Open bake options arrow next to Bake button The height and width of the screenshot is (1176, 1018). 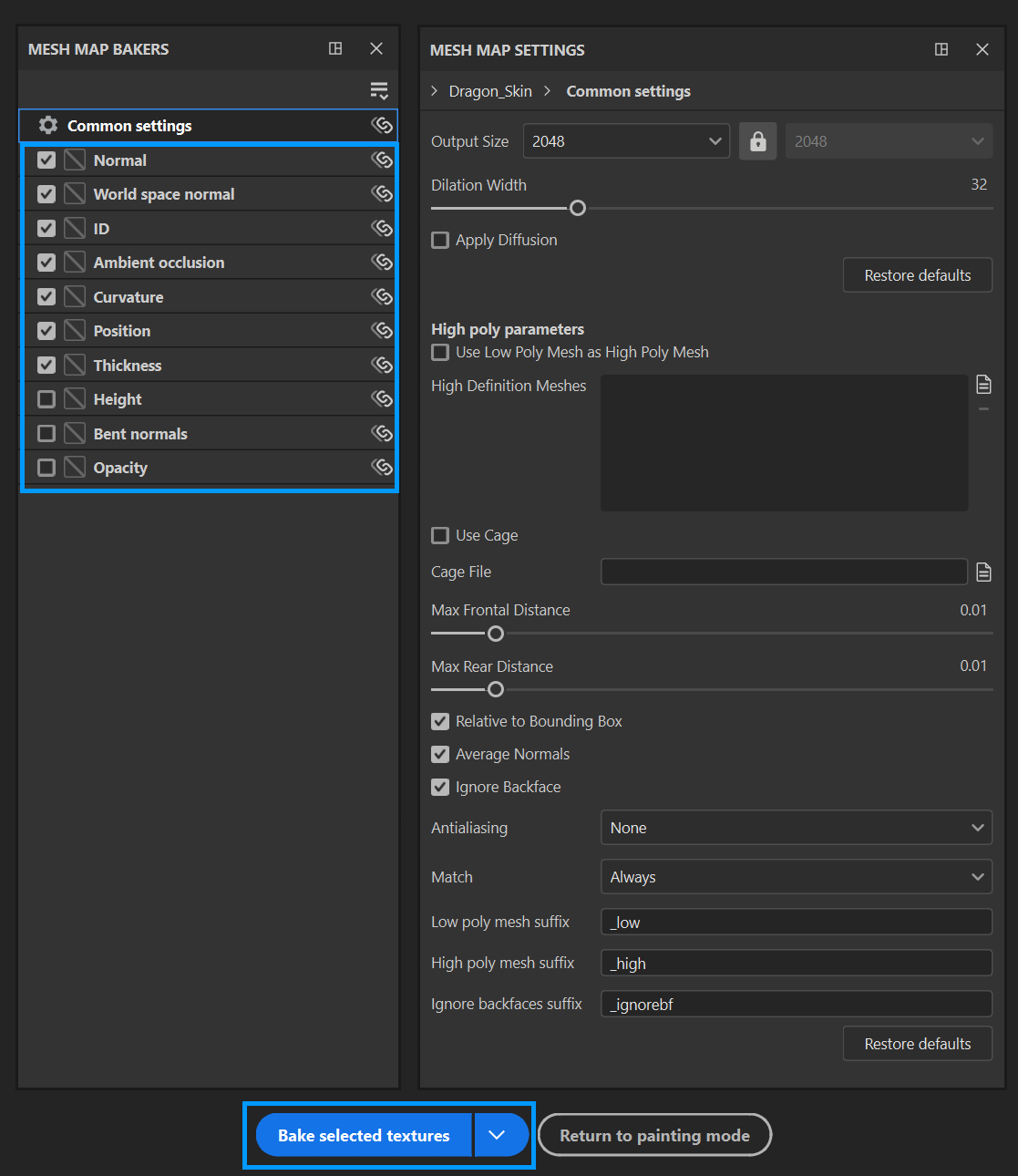point(497,1136)
